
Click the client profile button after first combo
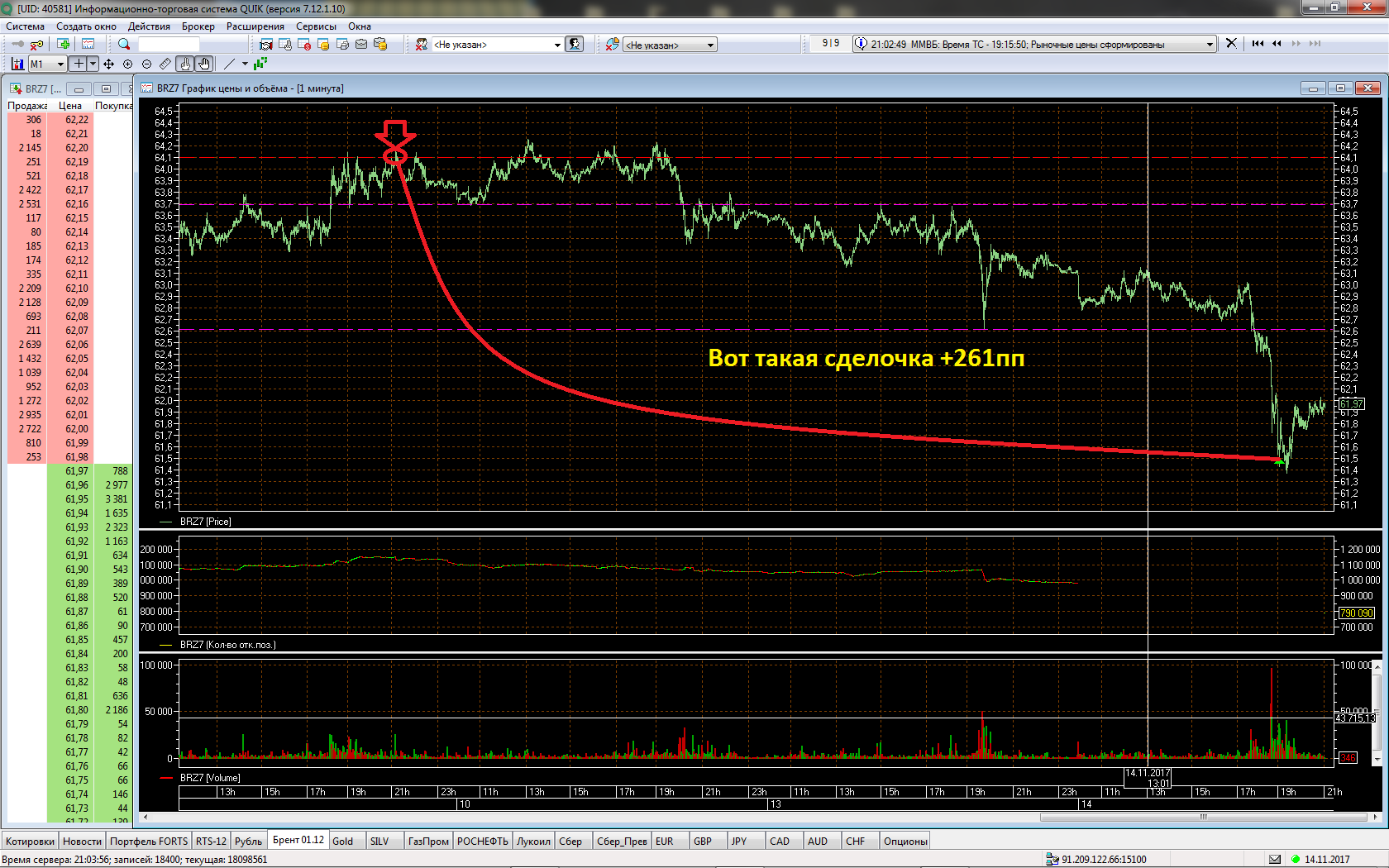(x=575, y=44)
